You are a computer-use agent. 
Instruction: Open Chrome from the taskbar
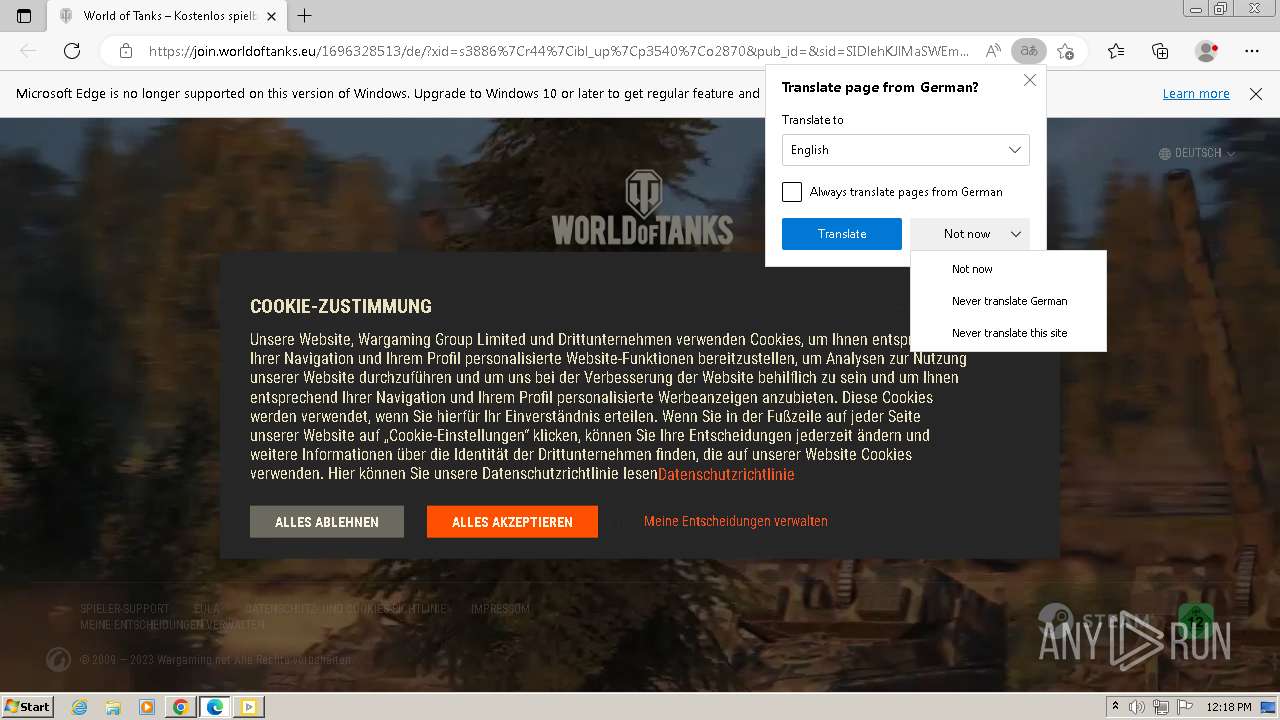click(180, 707)
